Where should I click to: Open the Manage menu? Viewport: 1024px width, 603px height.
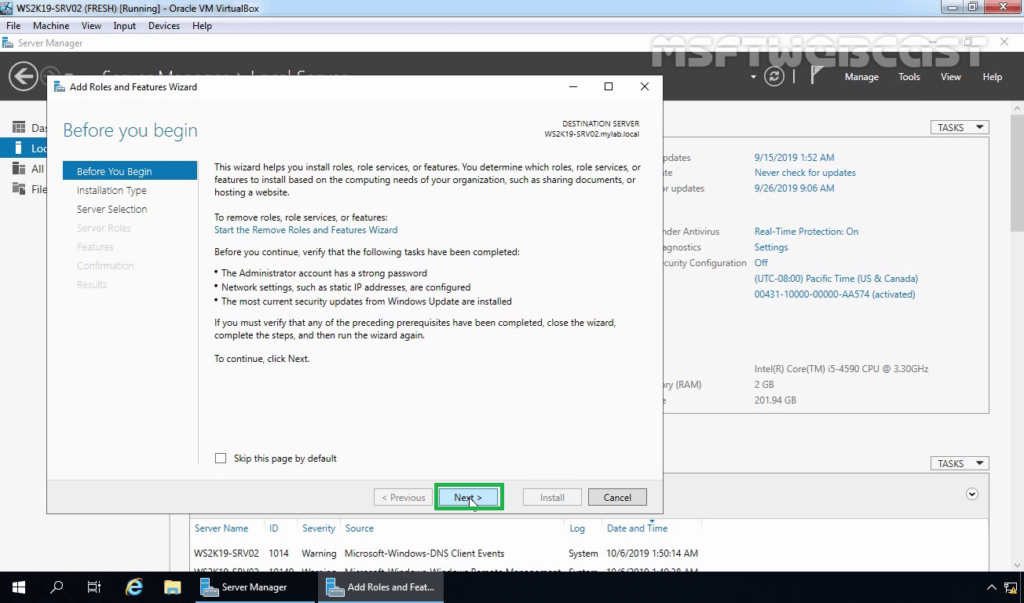pyautogui.click(x=861, y=77)
